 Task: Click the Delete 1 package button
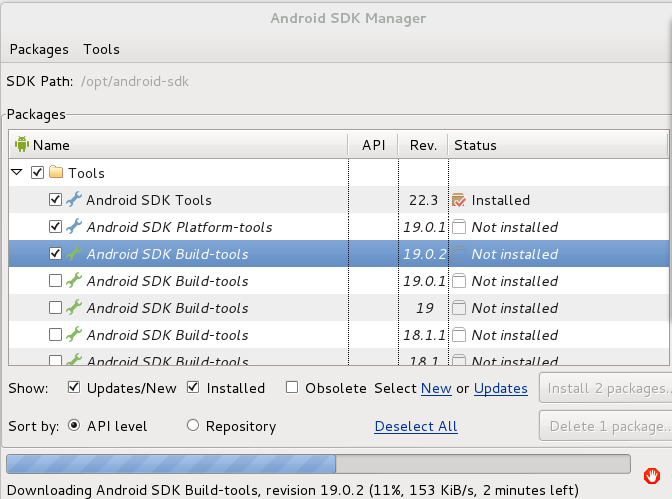coord(606,426)
